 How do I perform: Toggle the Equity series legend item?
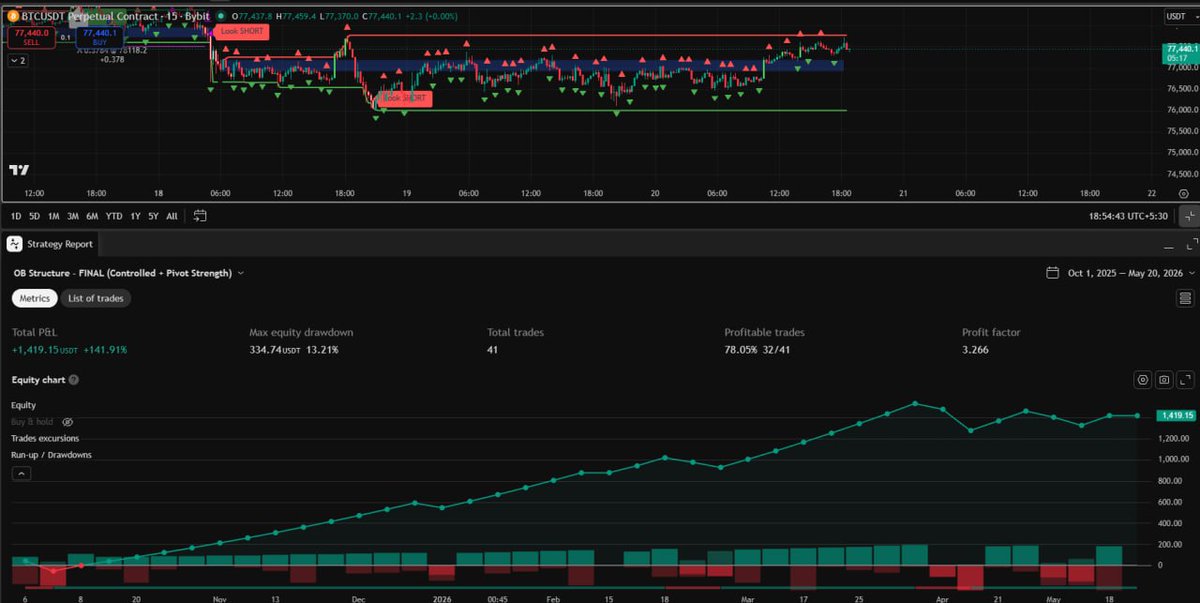tap(24, 405)
